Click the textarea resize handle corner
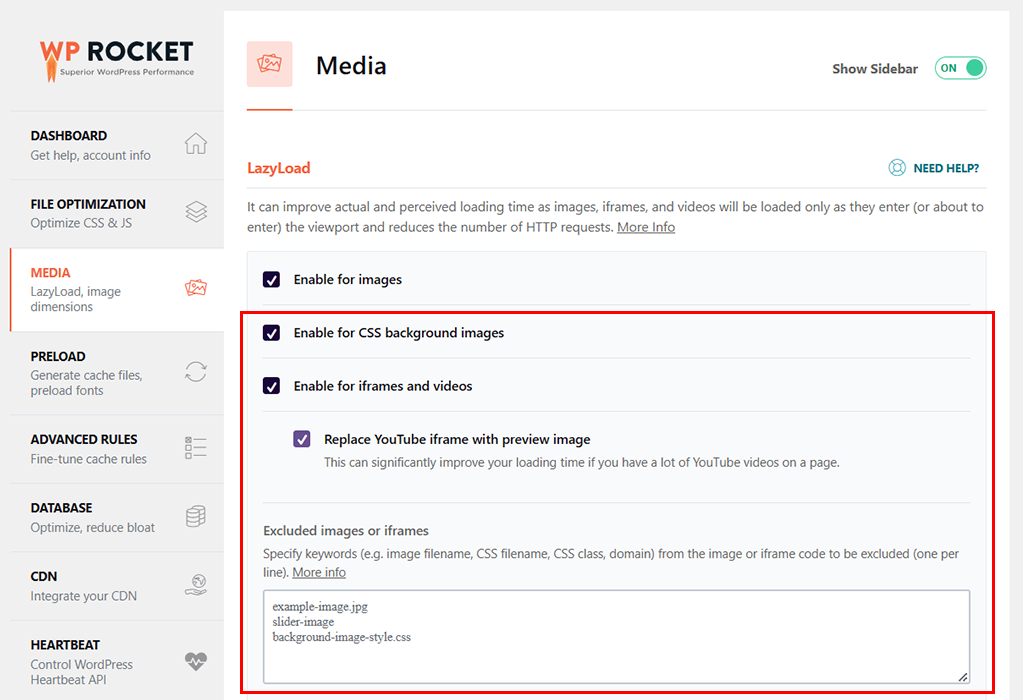The image size is (1024, 700). coord(963,677)
